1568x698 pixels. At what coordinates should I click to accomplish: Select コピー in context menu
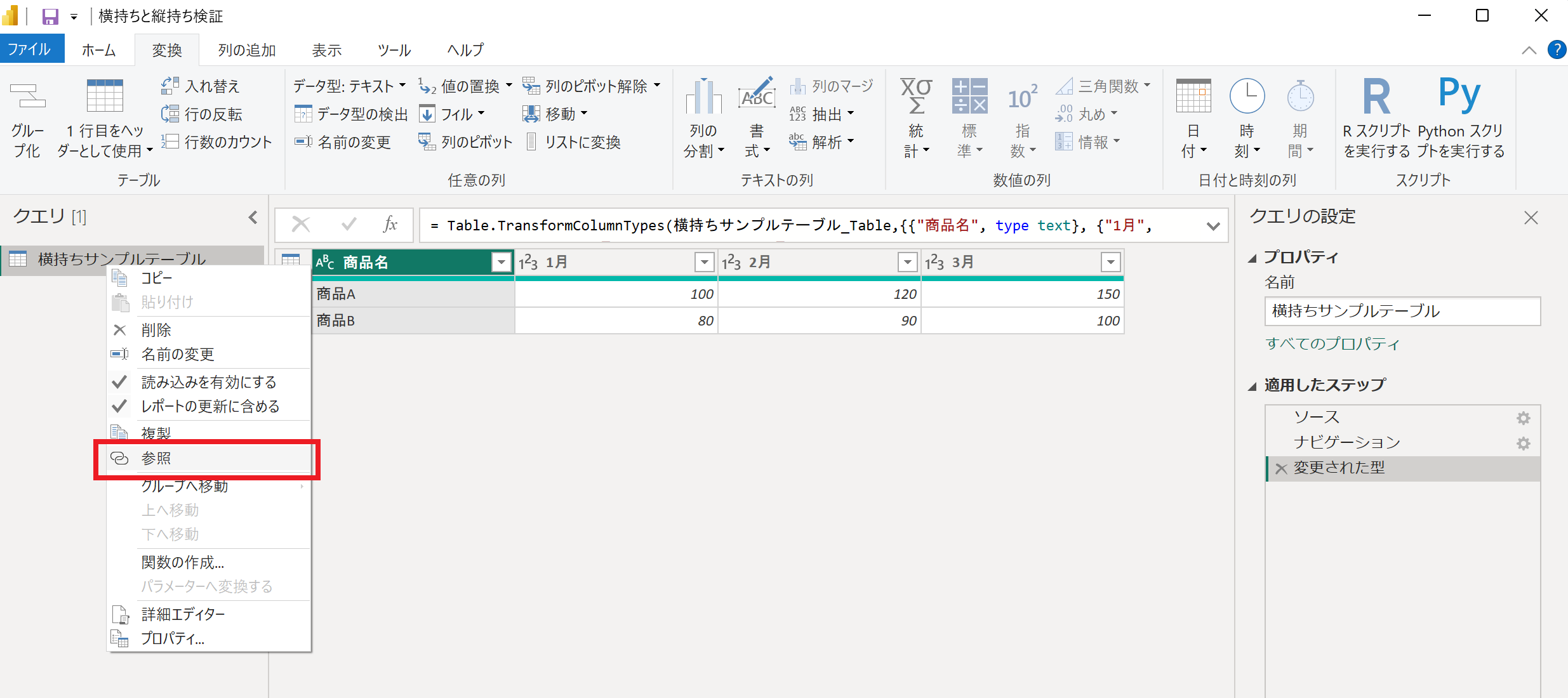click(209, 278)
